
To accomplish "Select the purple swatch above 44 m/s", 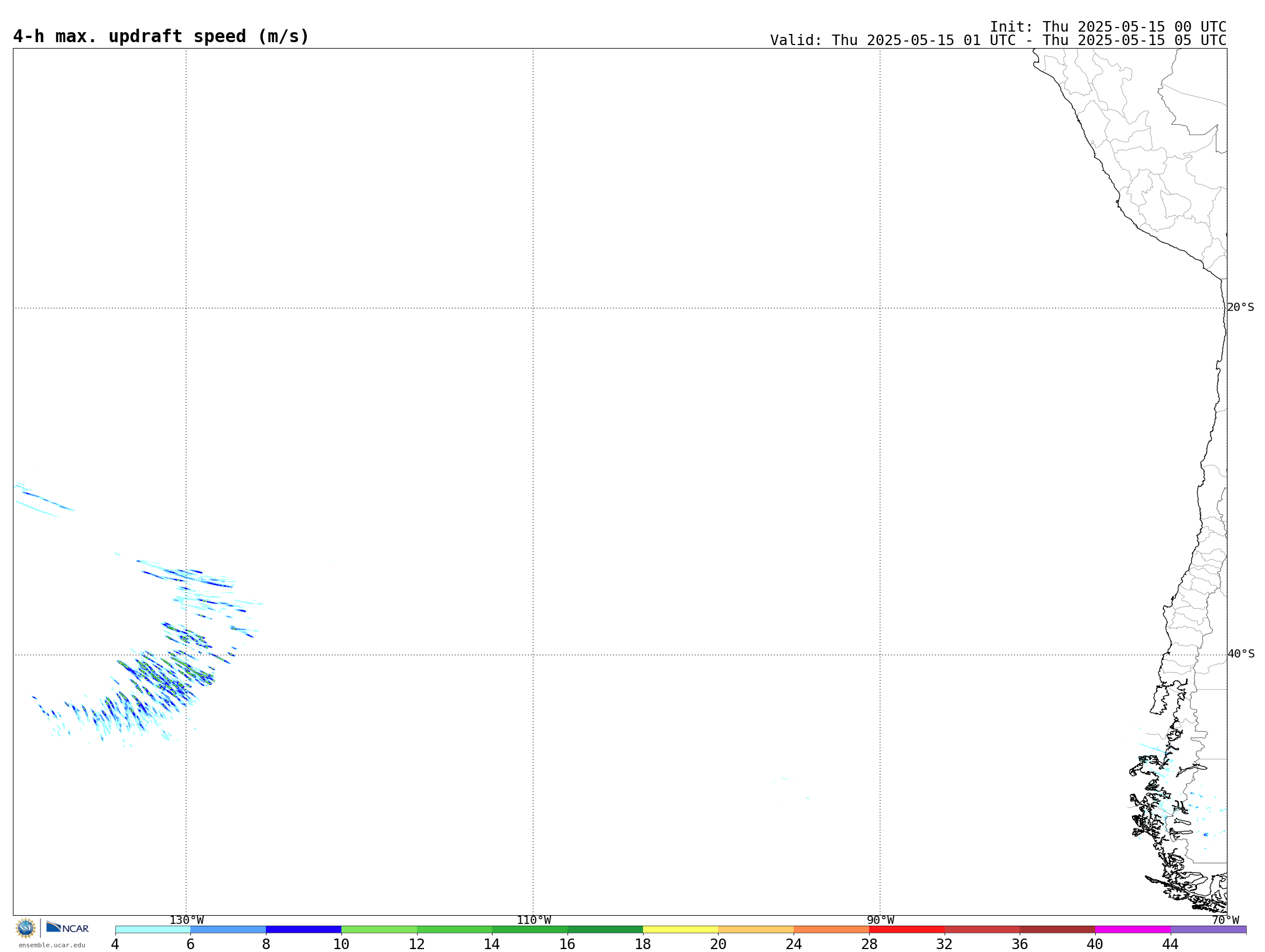I will (1209, 930).
